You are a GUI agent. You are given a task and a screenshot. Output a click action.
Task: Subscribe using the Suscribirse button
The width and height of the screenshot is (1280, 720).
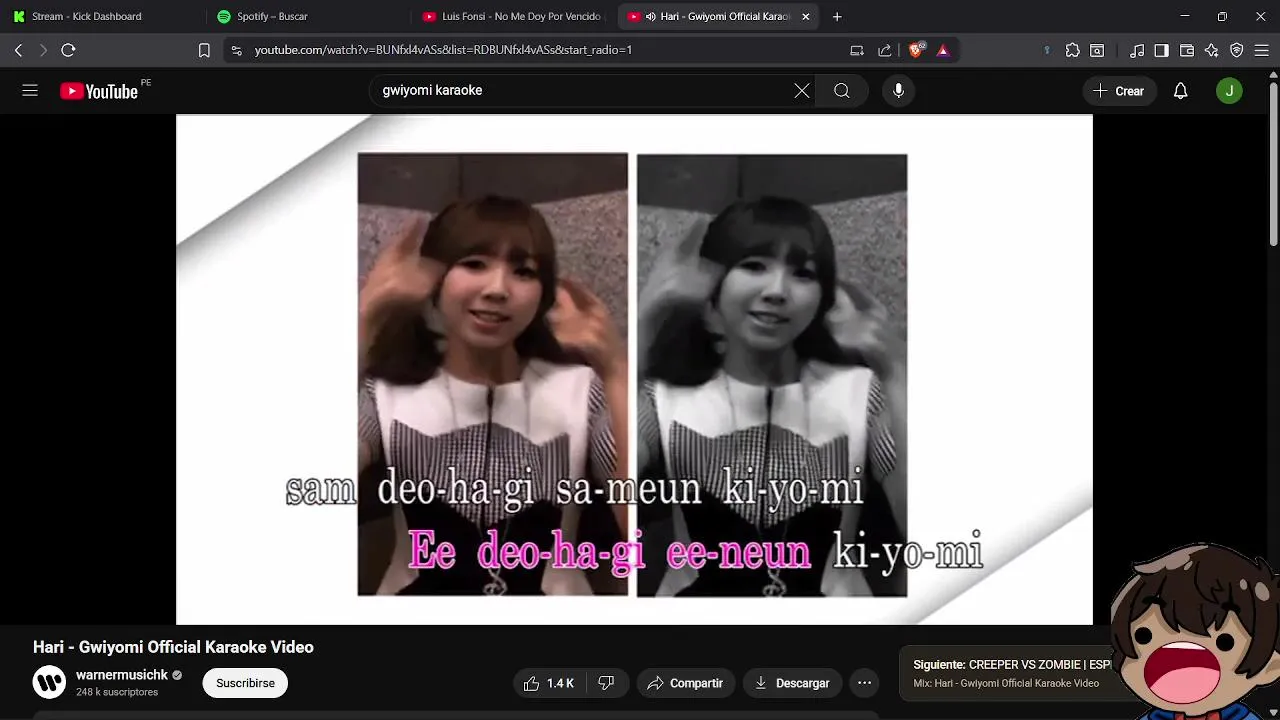[245, 683]
